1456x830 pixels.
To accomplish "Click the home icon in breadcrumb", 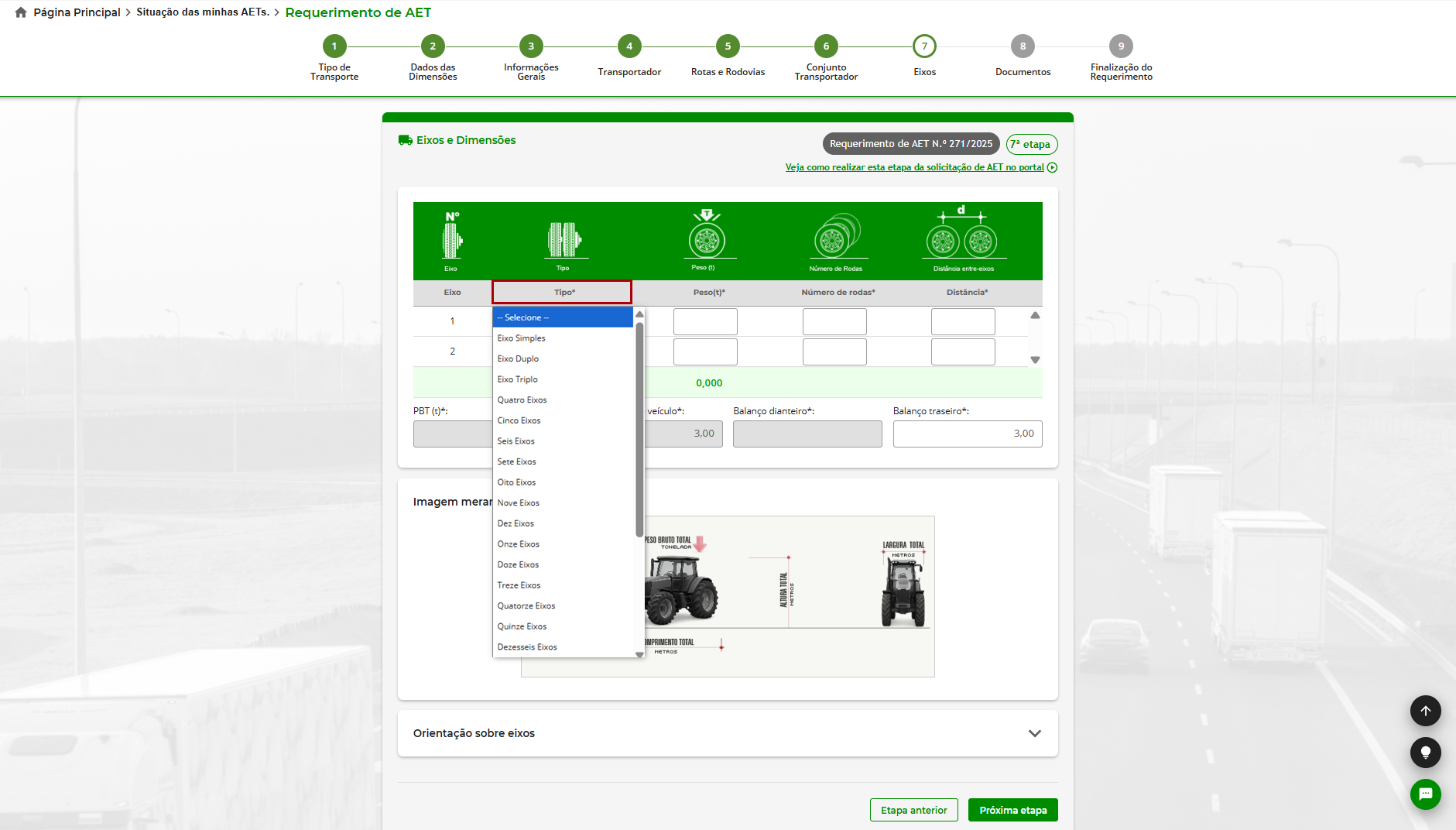I will [21, 12].
